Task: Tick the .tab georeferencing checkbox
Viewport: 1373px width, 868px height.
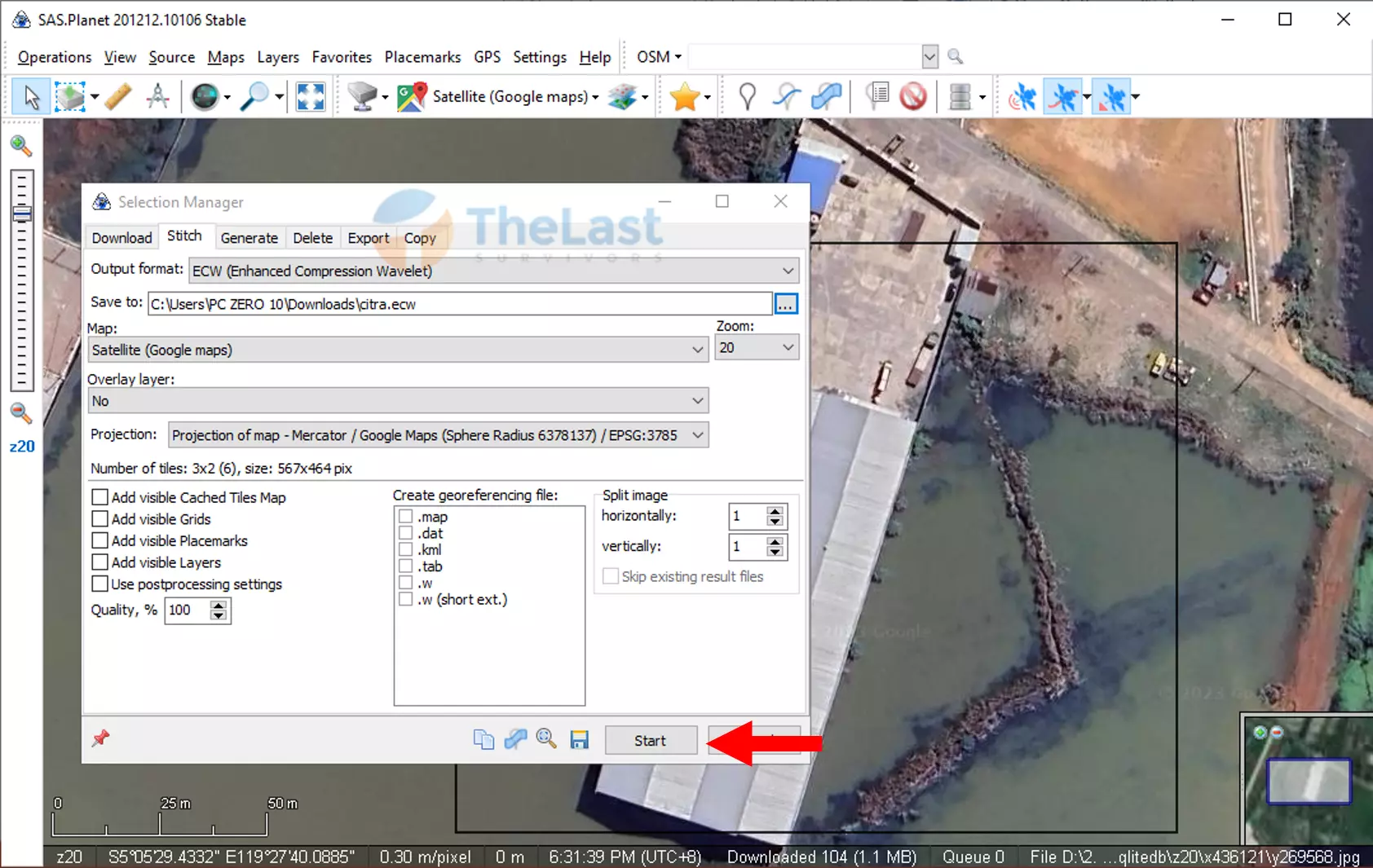Action: (x=405, y=566)
